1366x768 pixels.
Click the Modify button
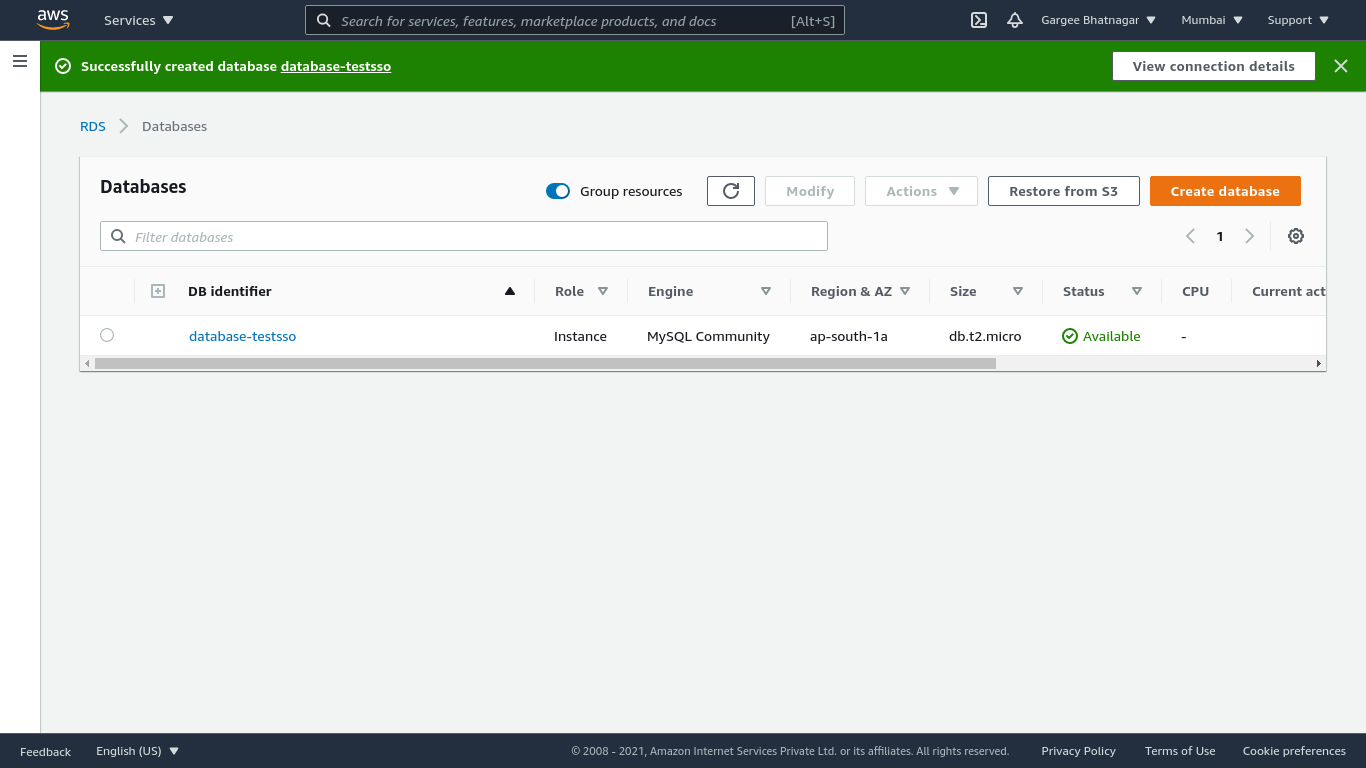point(810,191)
